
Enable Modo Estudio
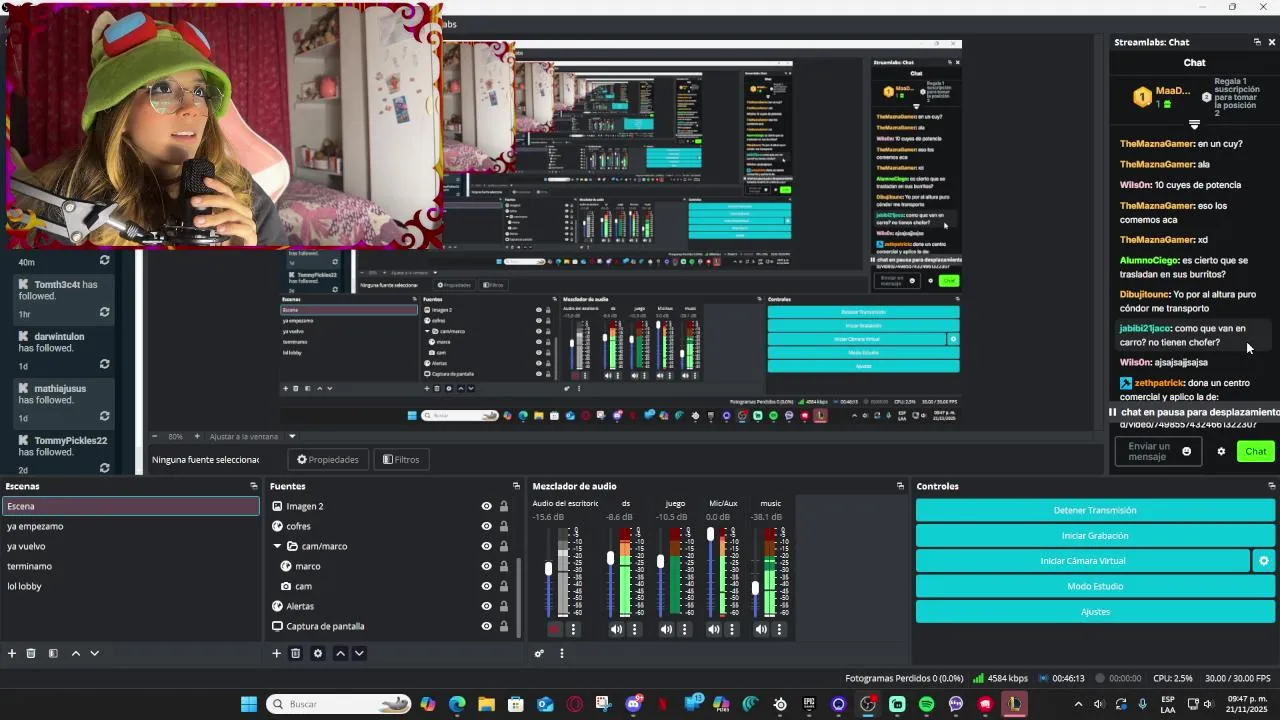tap(1095, 586)
